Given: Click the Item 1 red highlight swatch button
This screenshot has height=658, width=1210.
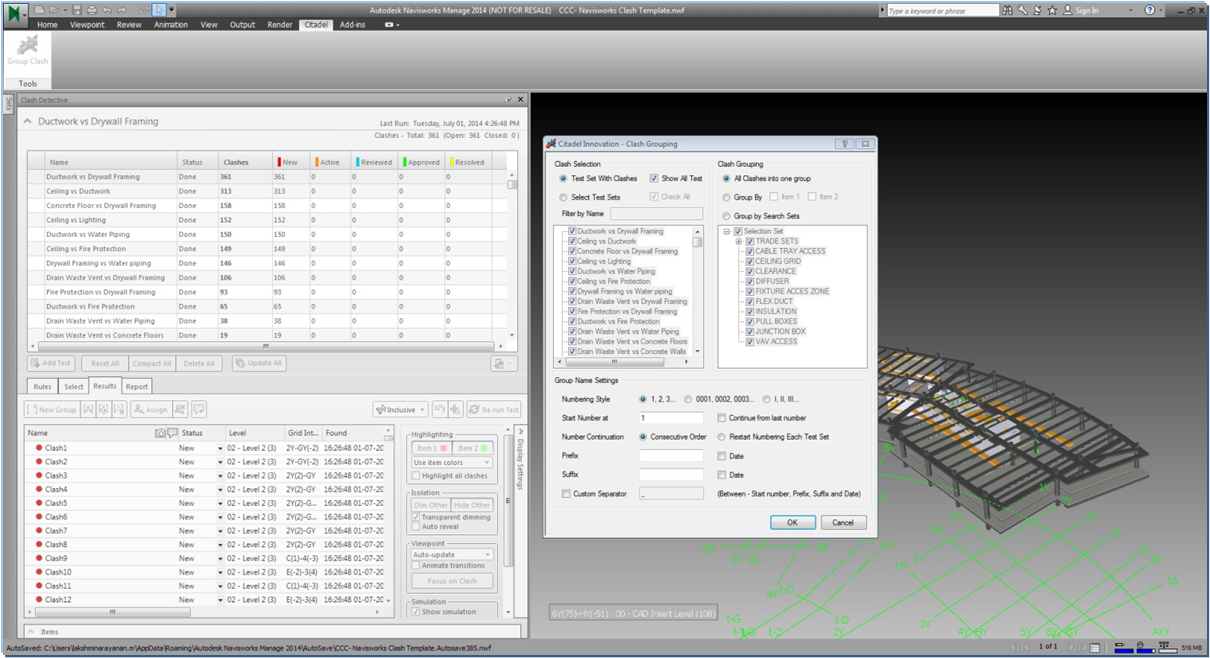Looking at the screenshot, I should [x=431, y=448].
